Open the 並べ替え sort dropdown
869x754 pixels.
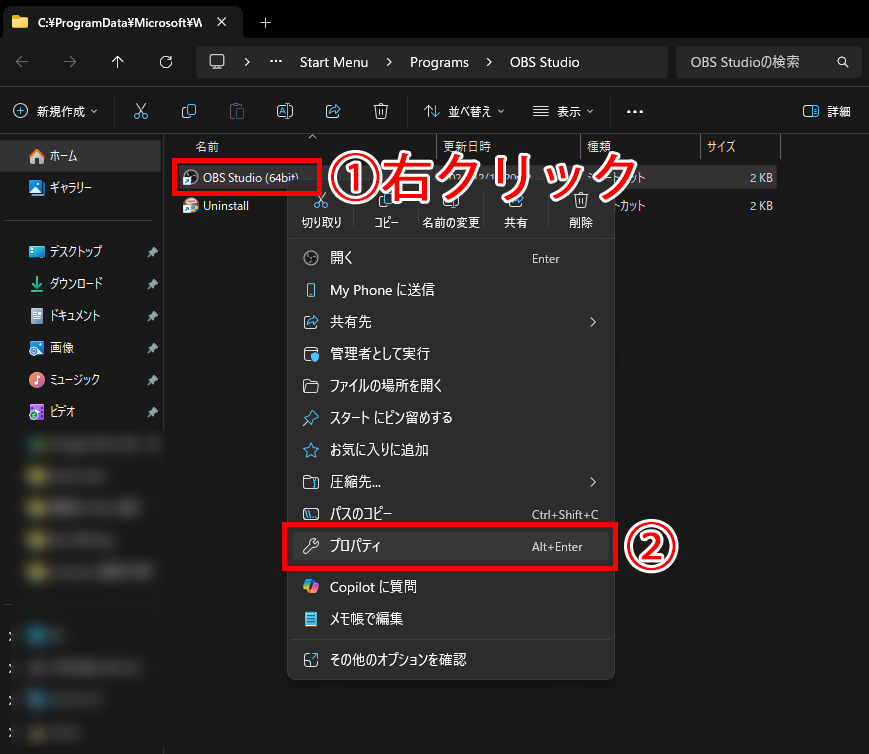464,111
